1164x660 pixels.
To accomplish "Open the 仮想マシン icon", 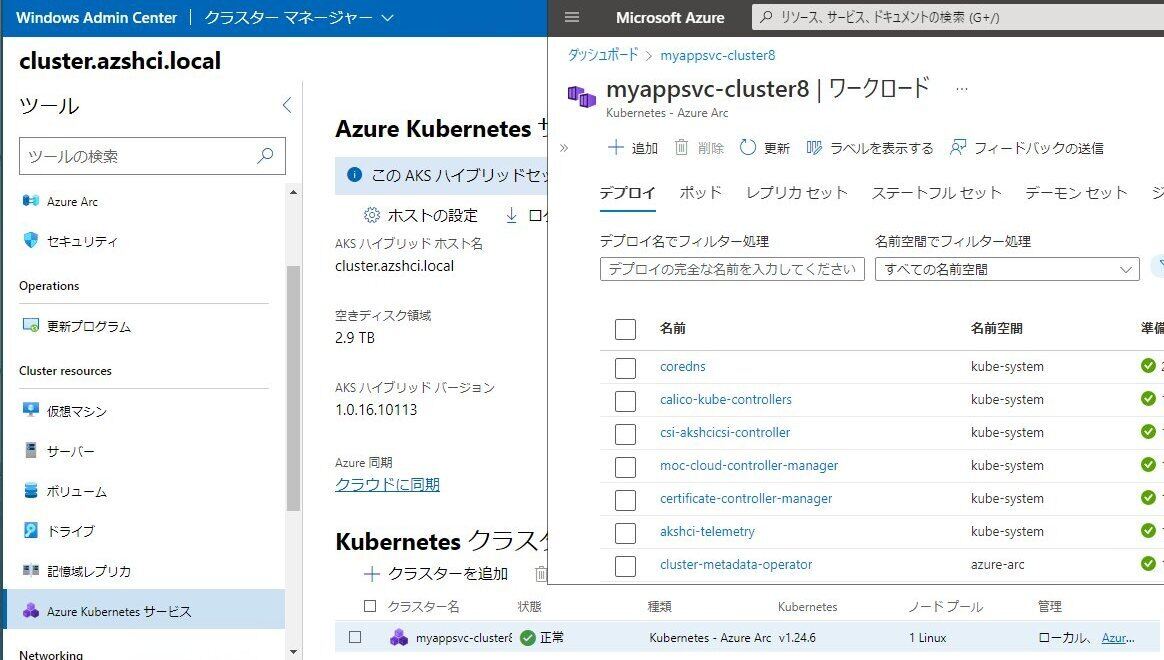I will (x=30, y=410).
